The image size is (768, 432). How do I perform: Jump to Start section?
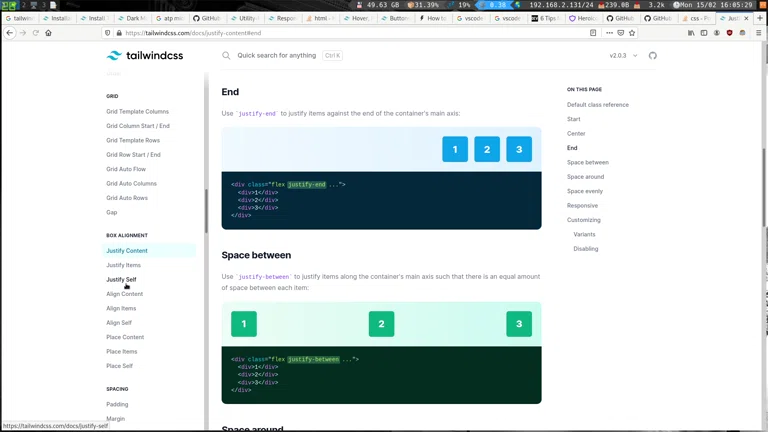point(574,119)
